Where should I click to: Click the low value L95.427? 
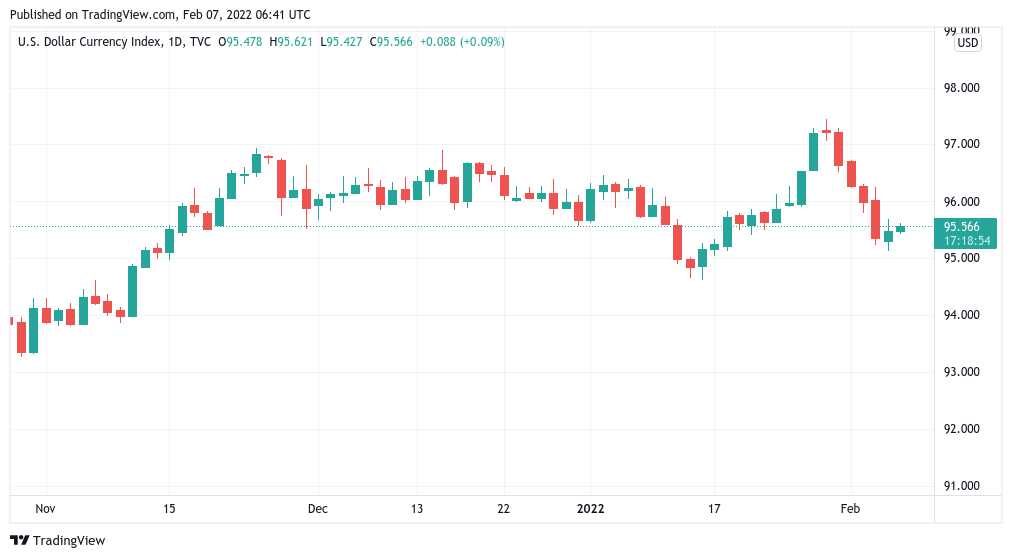coord(342,42)
